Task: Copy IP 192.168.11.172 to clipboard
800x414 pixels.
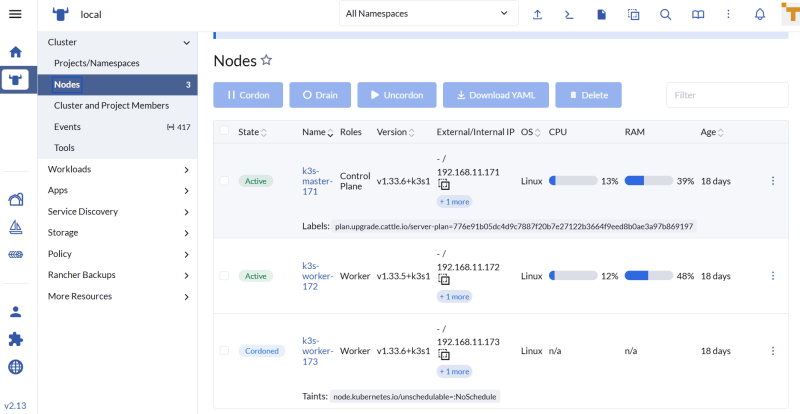Action: tap(444, 280)
